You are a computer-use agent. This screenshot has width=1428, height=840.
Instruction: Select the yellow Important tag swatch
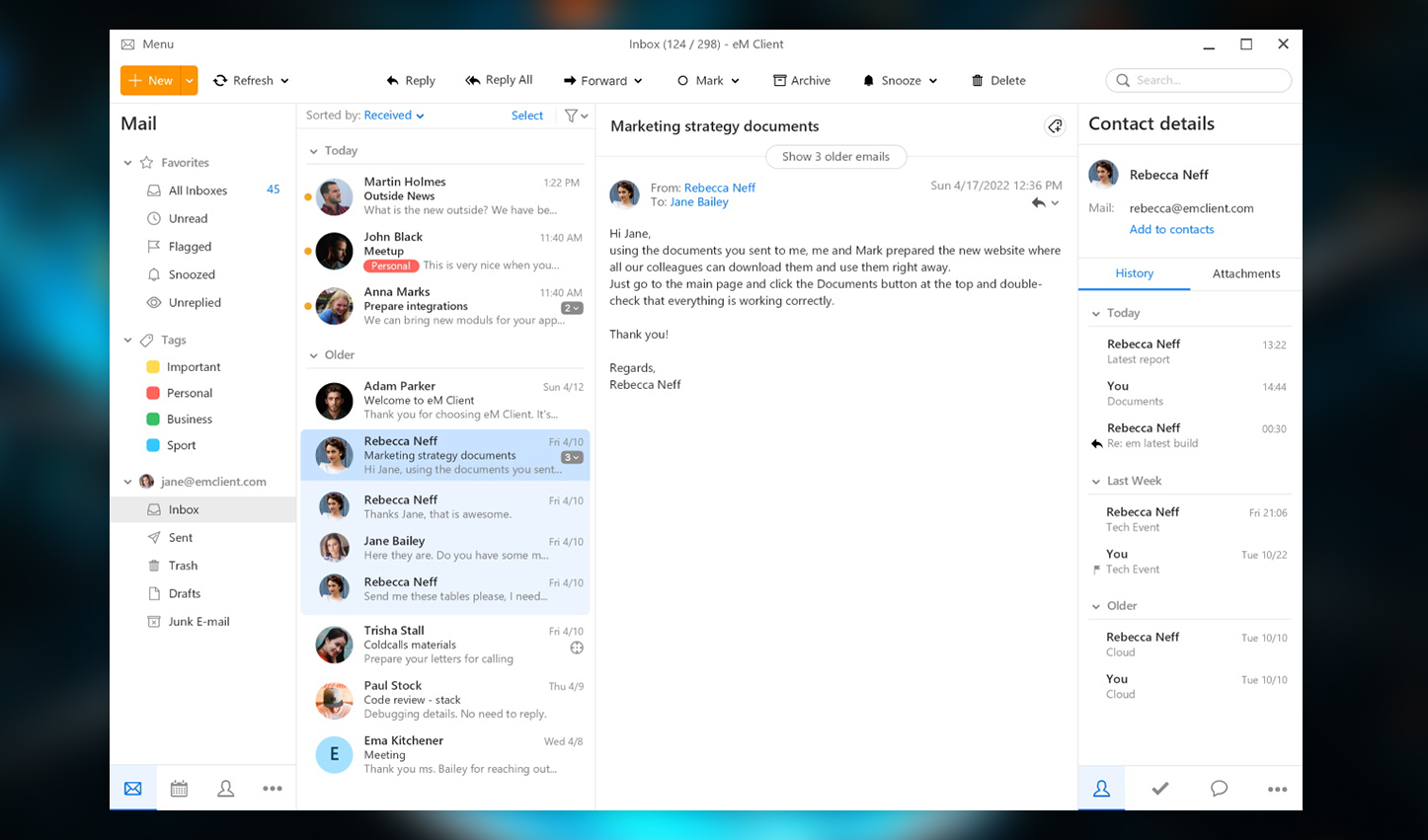click(153, 367)
